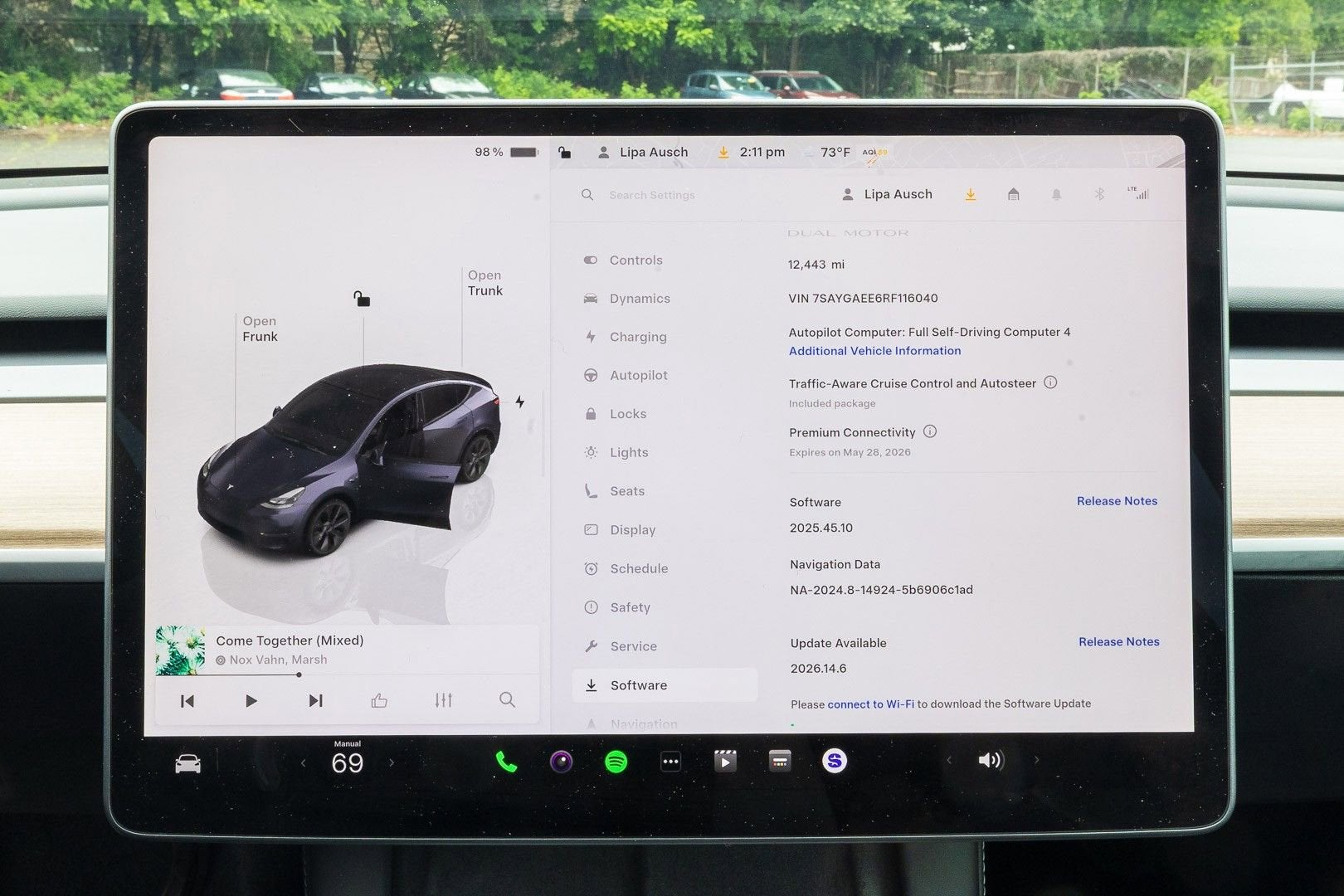Open Additional Vehicle Information link
This screenshot has width=1344, height=896.
(x=874, y=351)
